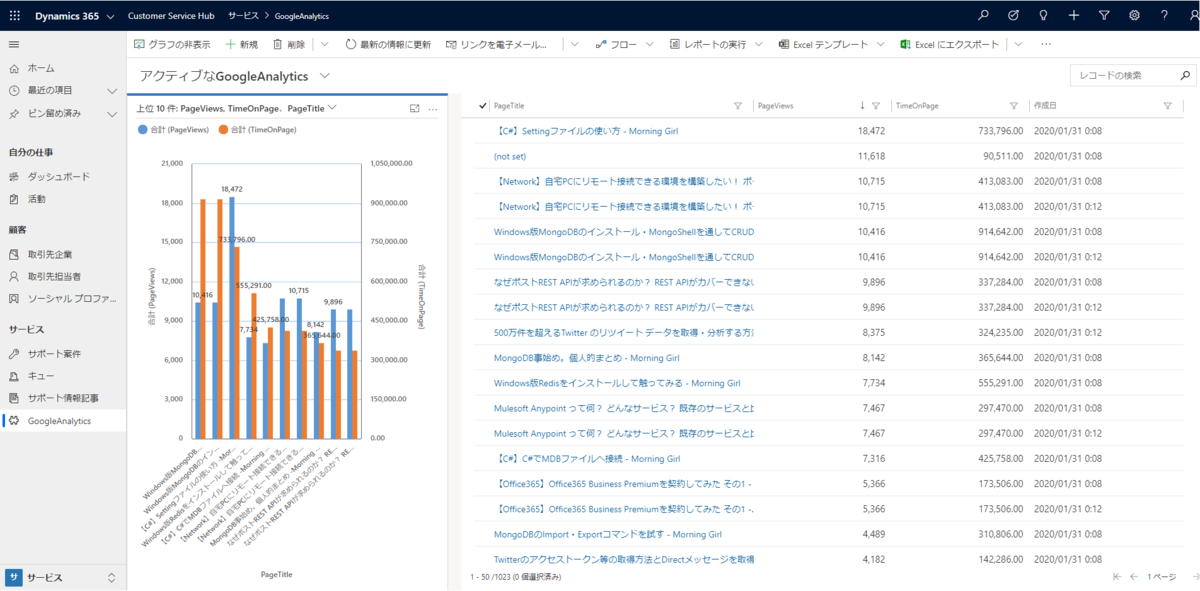Image resolution: width=1200 pixels, height=591 pixels.
Task: Open the (not set) record link
Action: 510,156
